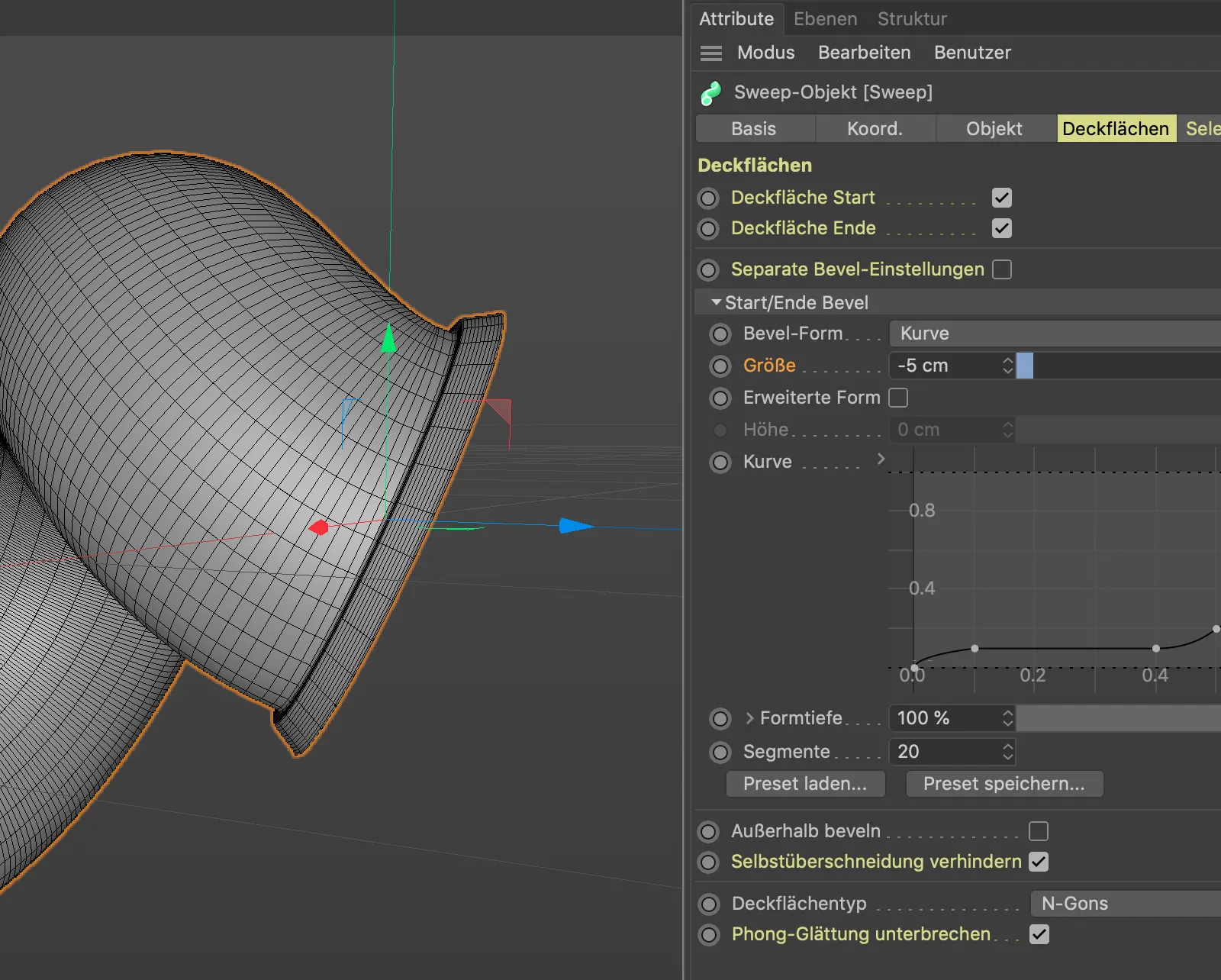Expand the Formtiefe chevron
This screenshot has height=980, width=1221.
tap(749, 718)
